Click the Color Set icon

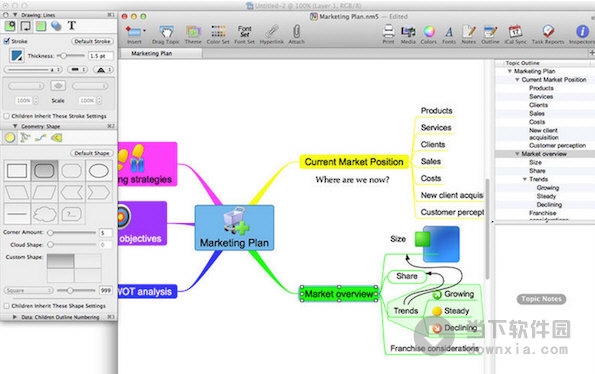218,31
